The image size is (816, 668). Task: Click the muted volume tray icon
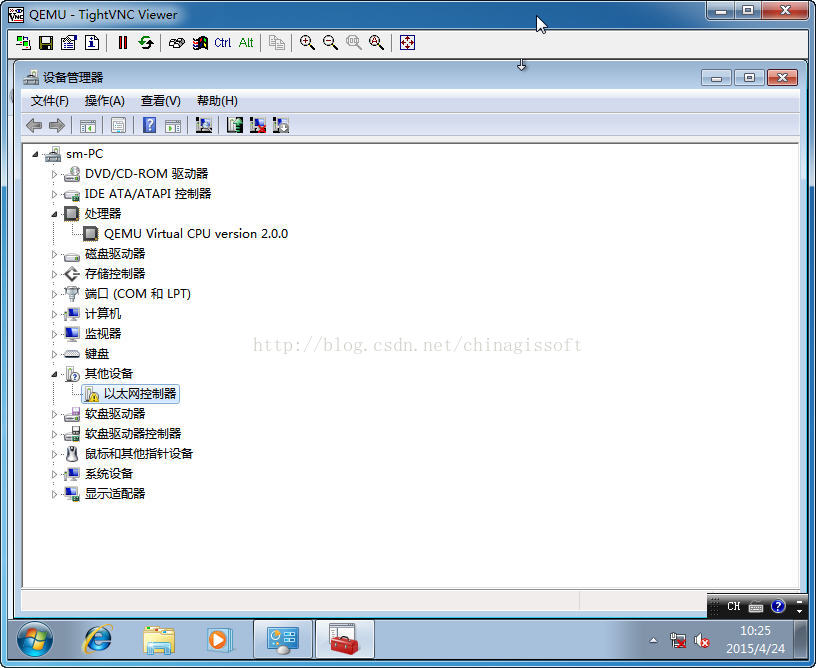702,640
